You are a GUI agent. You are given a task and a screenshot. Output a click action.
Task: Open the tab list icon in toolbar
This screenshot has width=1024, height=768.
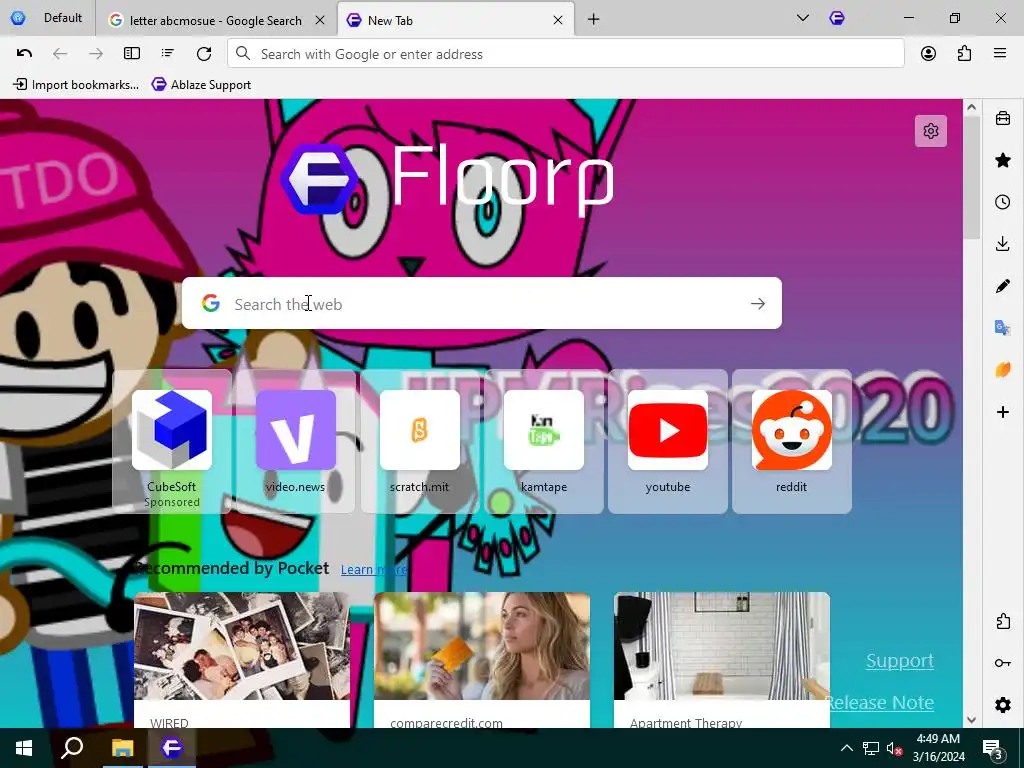tap(168, 54)
